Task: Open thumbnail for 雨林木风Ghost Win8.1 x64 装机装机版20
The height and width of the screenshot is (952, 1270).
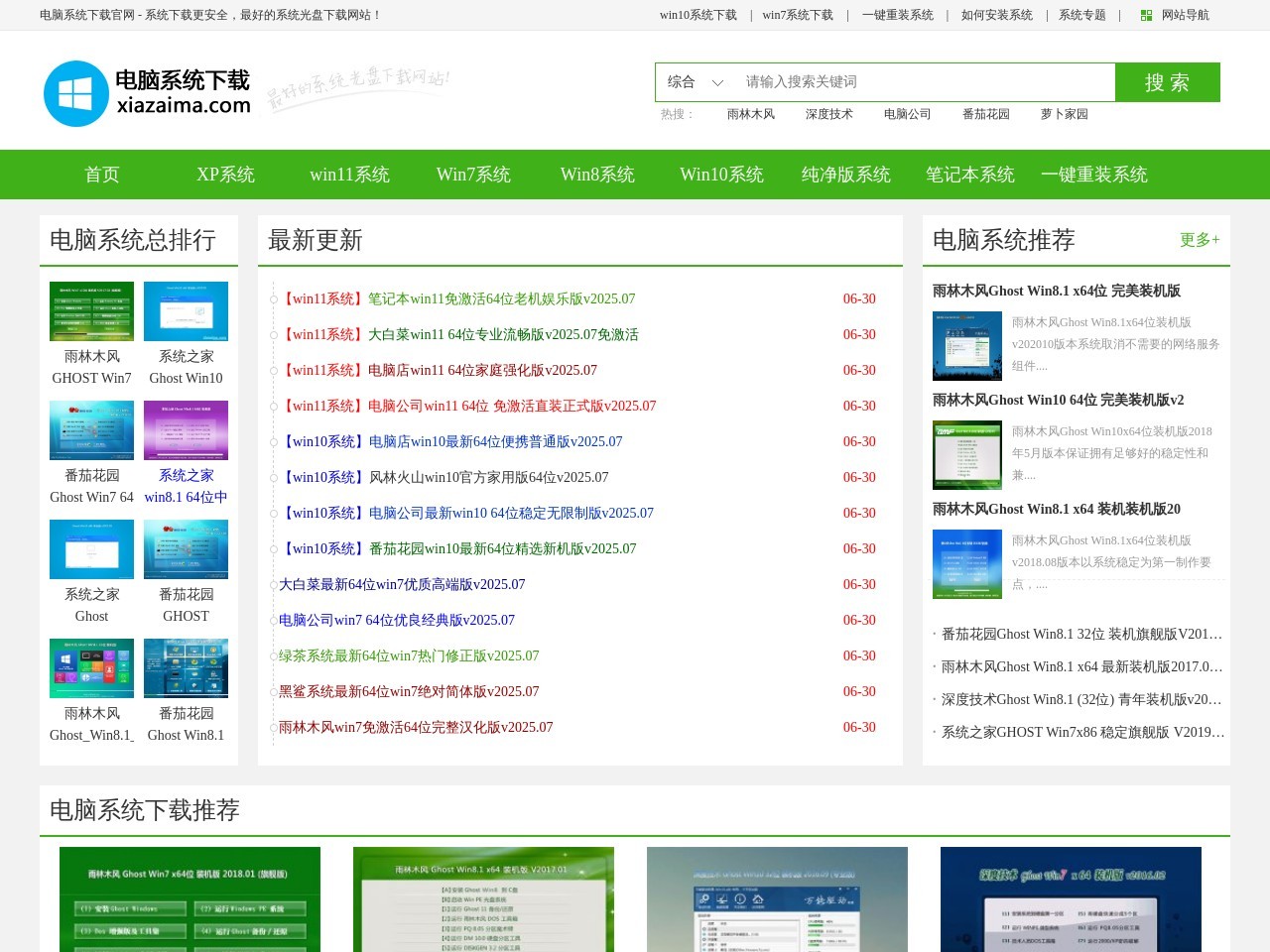Action: (967, 564)
